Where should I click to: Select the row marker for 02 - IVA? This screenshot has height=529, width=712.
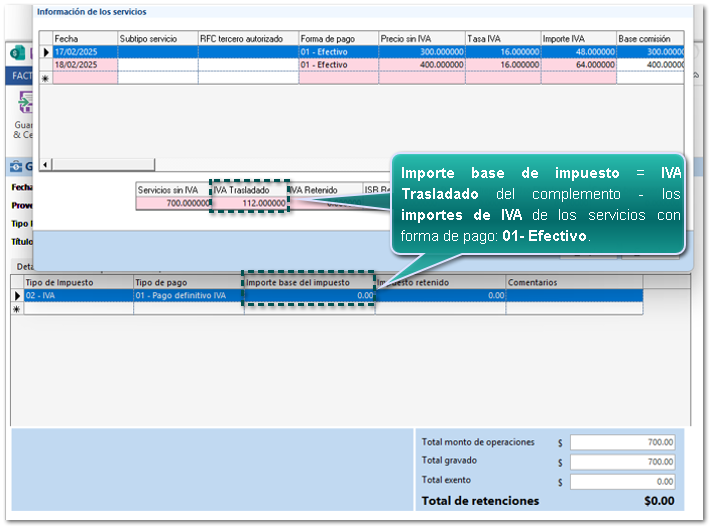click(17, 296)
